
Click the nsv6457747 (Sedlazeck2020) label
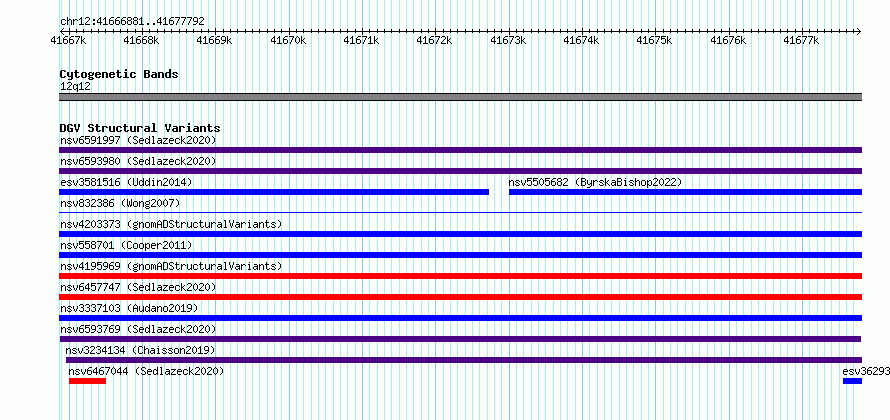pyautogui.click(x=138, y=287)
